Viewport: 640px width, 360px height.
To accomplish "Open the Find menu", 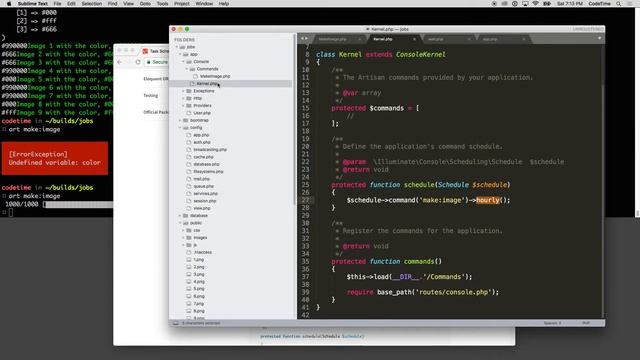I will (112, 4).
